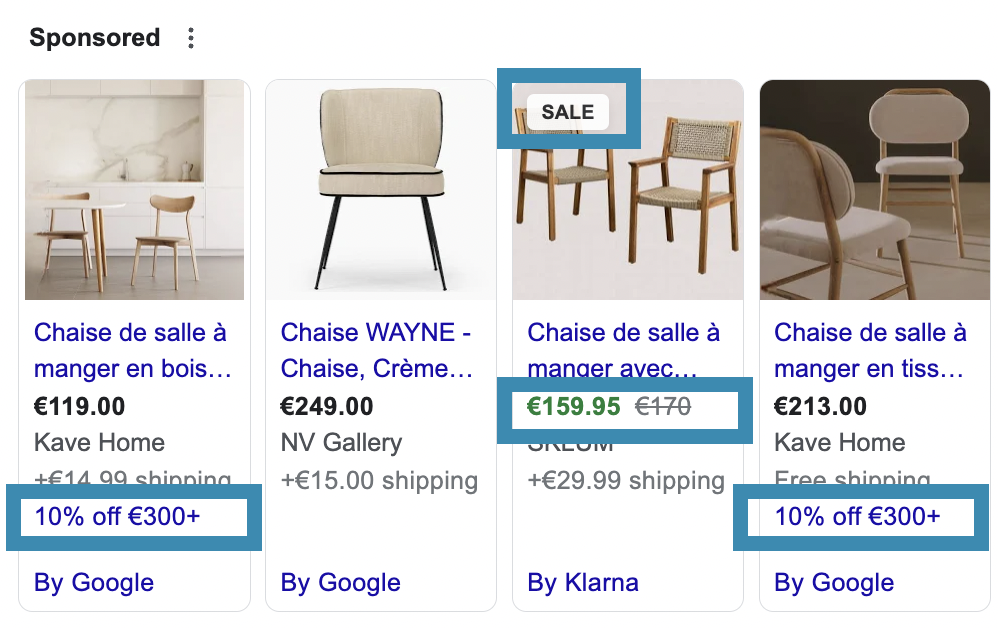Click the Kave Home wooden chair kitchen image

tap(134, 190)
